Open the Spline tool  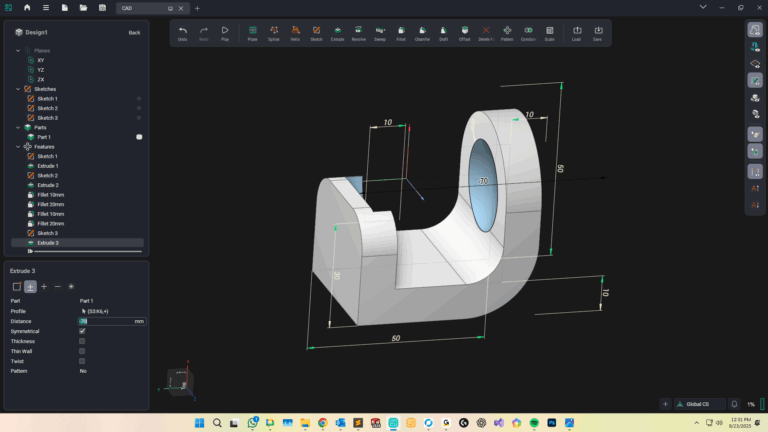click(273, 33)
